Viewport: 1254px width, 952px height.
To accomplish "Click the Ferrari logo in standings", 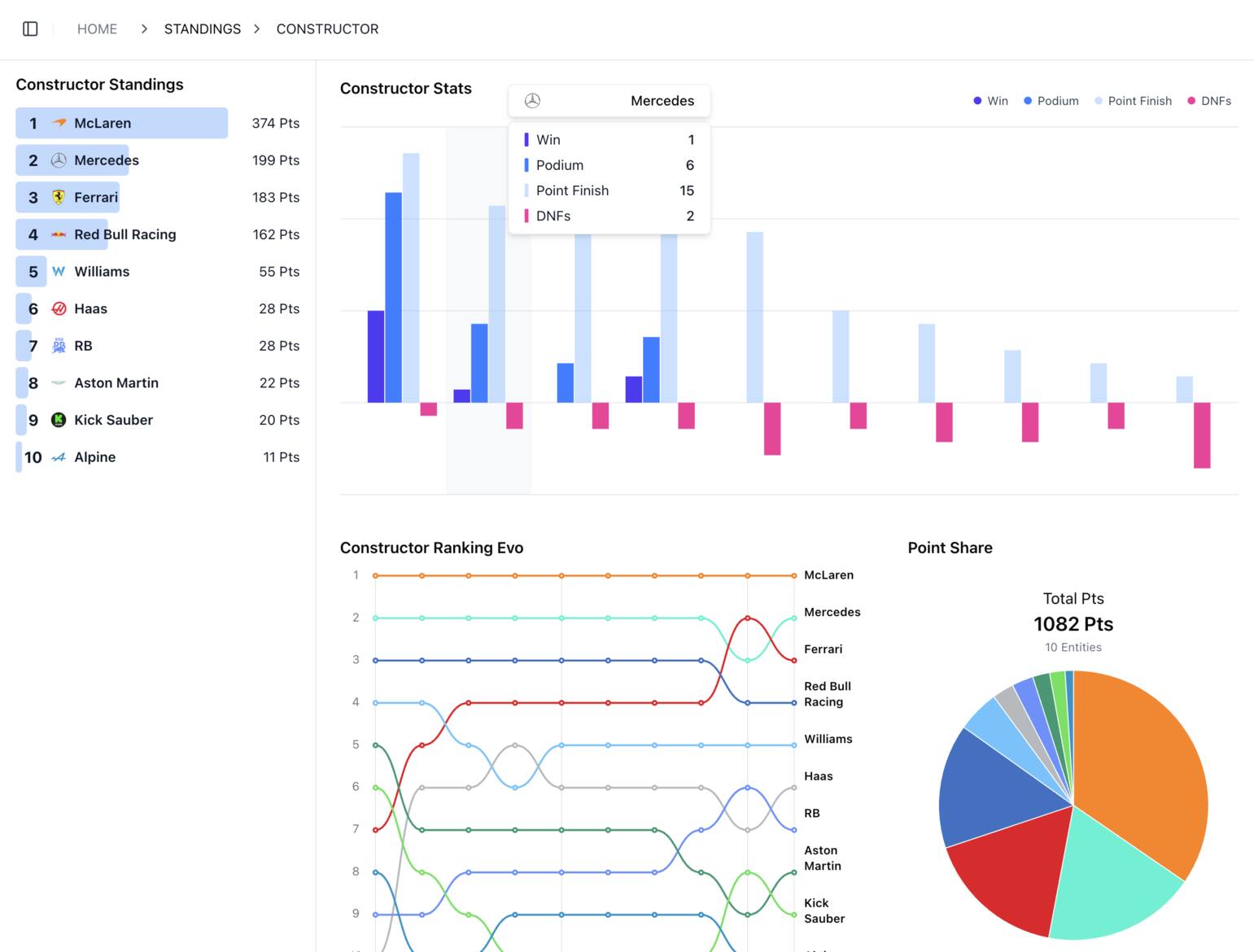I will tap(59, 197).
